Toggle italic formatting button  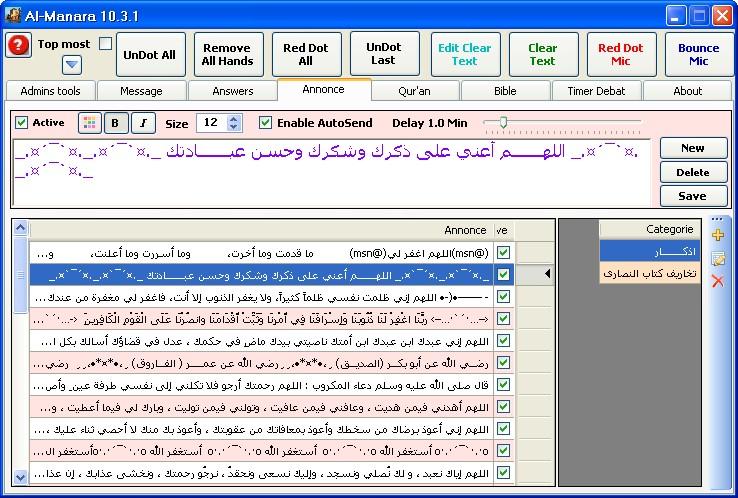[143, 123]
